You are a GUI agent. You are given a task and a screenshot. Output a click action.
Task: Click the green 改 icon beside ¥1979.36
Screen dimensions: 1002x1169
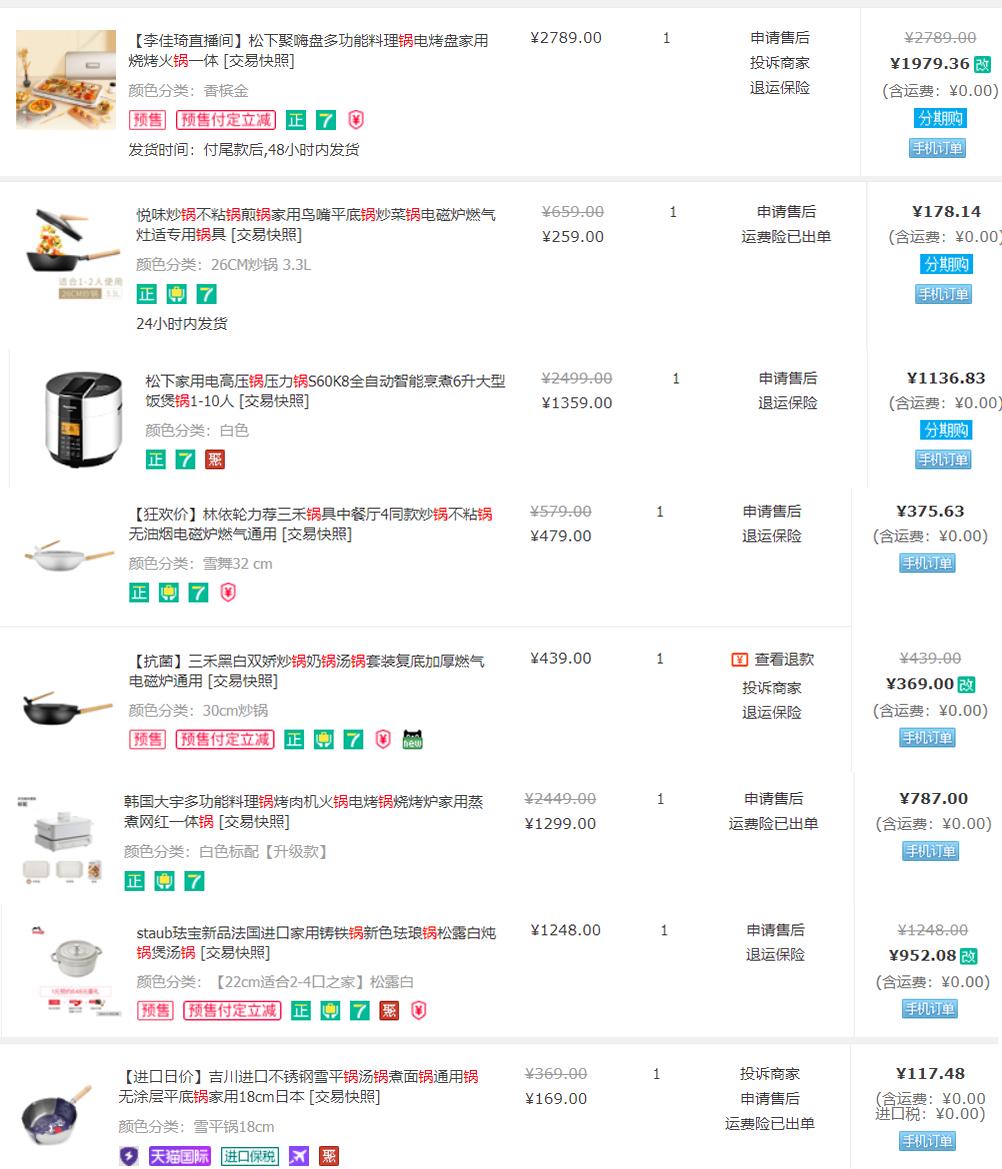[983, 64]
